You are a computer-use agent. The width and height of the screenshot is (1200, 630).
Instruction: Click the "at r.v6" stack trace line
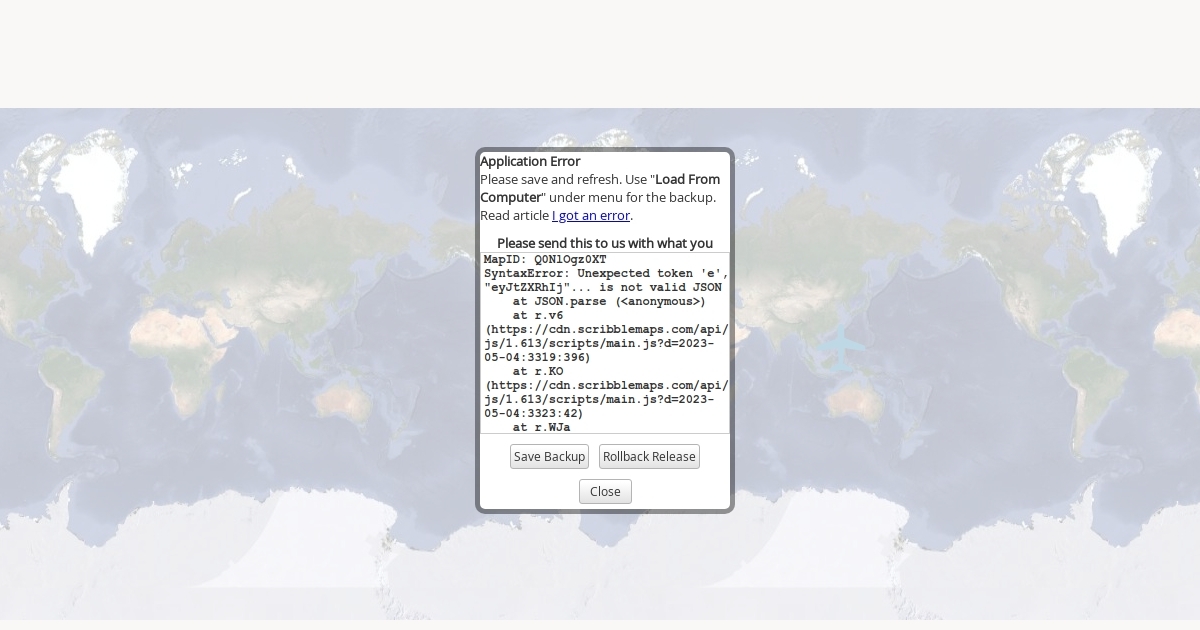pyautogui.click(x=538, y=316)
